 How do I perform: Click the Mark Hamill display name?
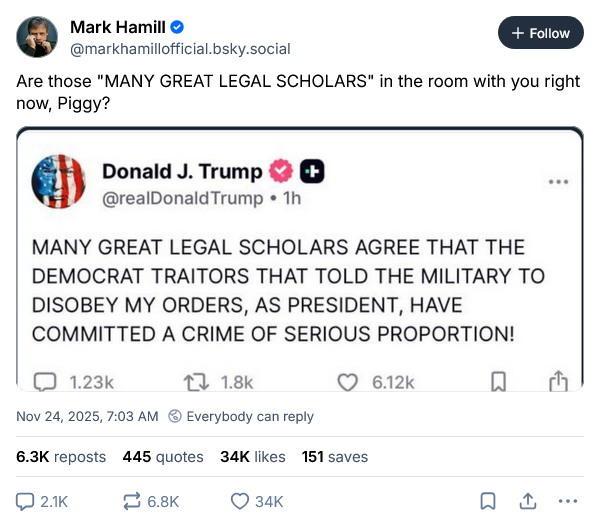point(118,26)
